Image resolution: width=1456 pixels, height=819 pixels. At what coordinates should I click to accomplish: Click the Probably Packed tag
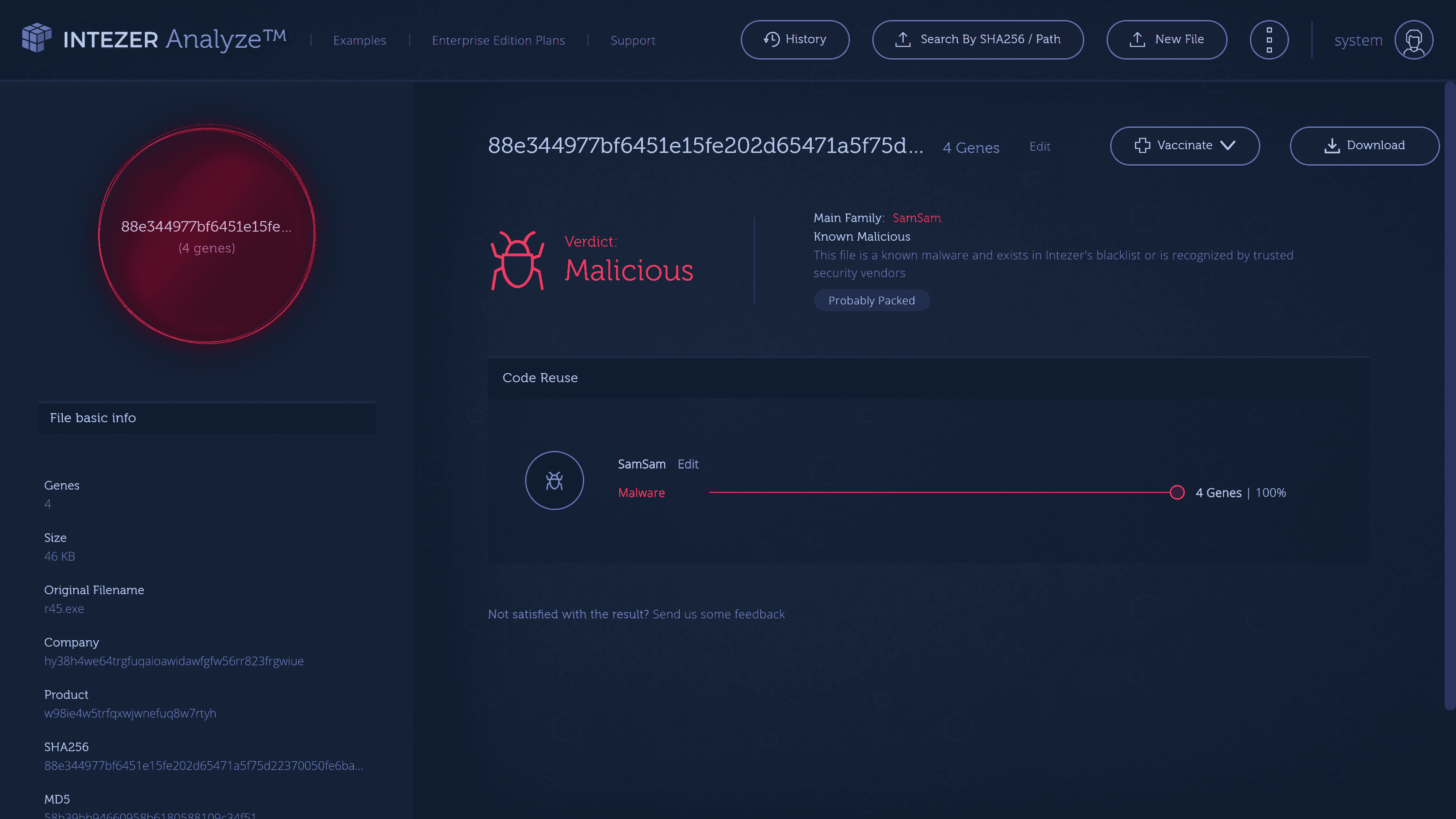(871, 301)
